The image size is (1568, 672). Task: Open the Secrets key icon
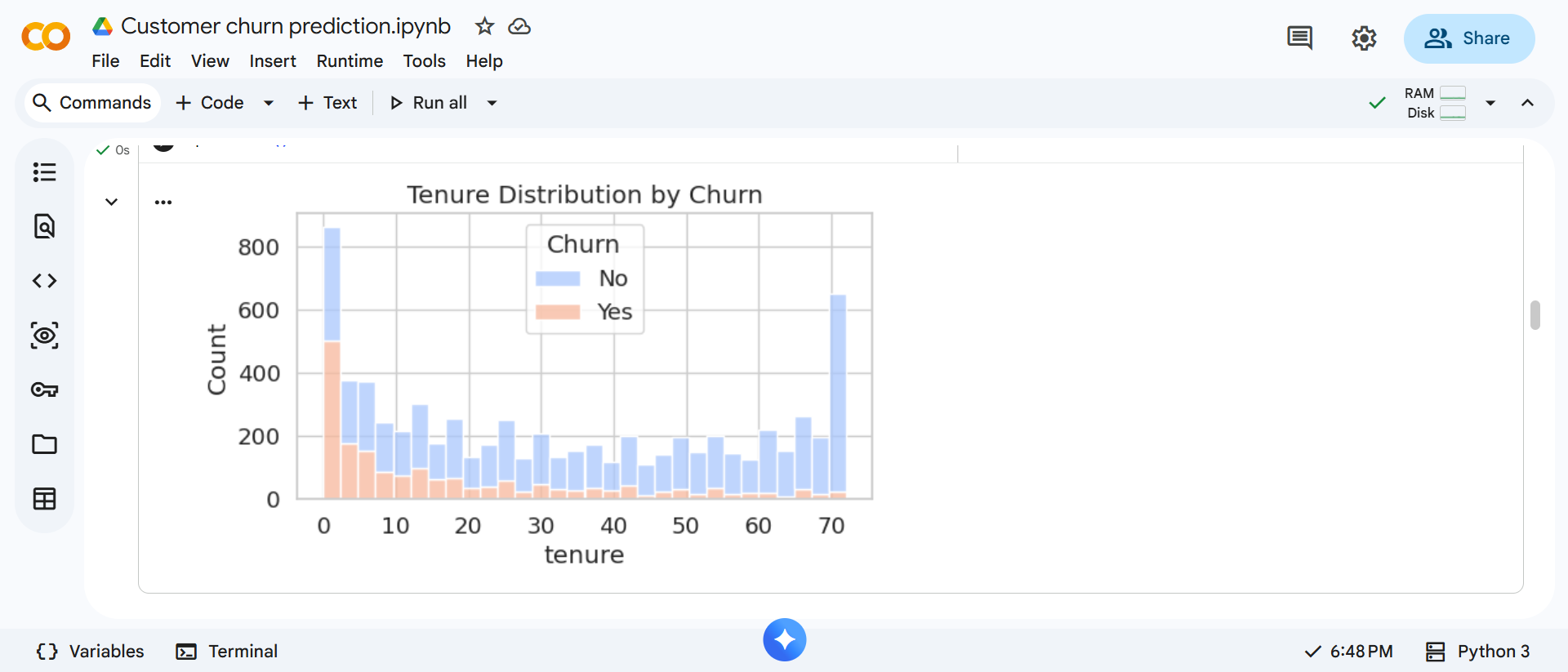(x=44, y=389)
